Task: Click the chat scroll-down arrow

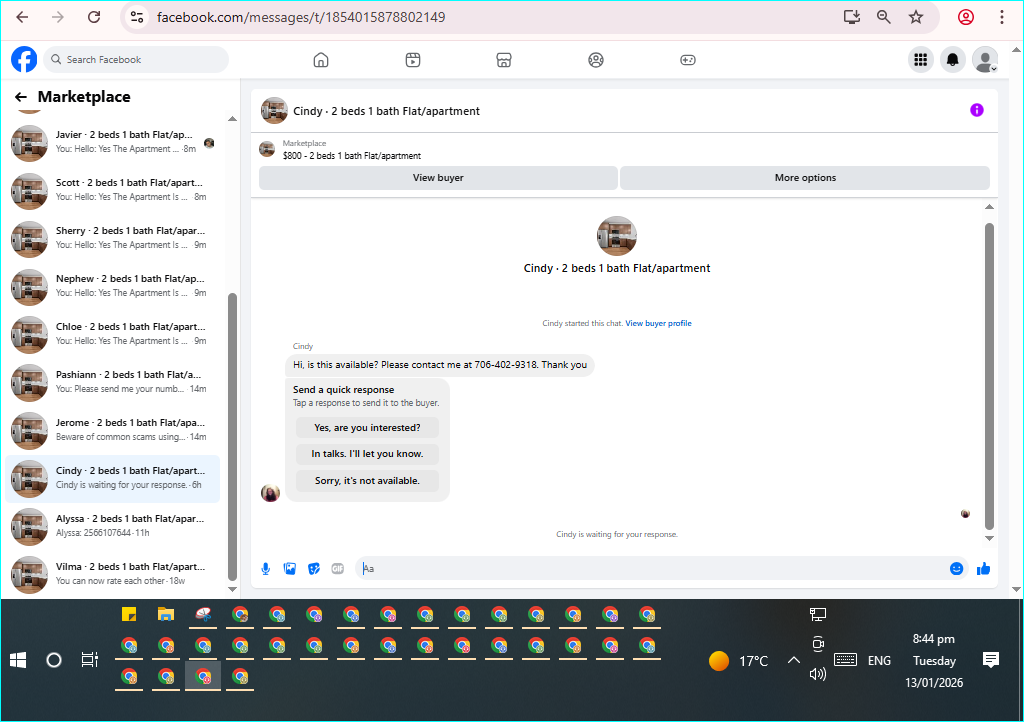Action: point(989,539)
